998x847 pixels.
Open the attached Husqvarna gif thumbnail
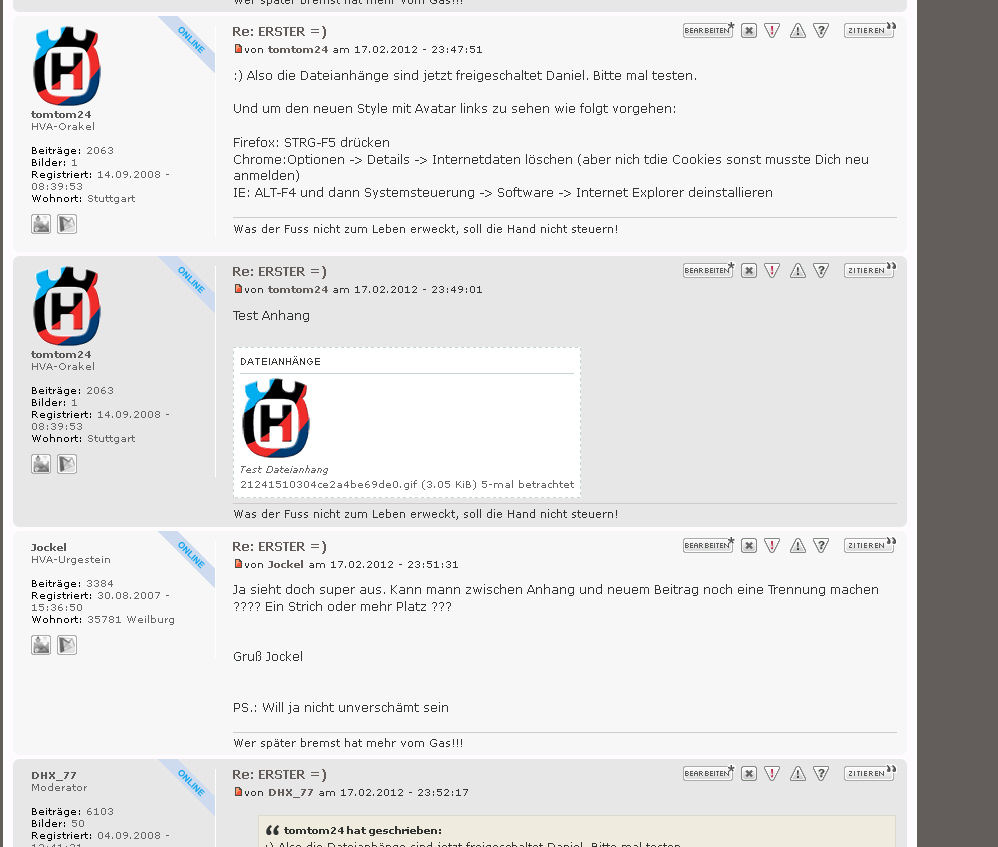coord(276,418)
